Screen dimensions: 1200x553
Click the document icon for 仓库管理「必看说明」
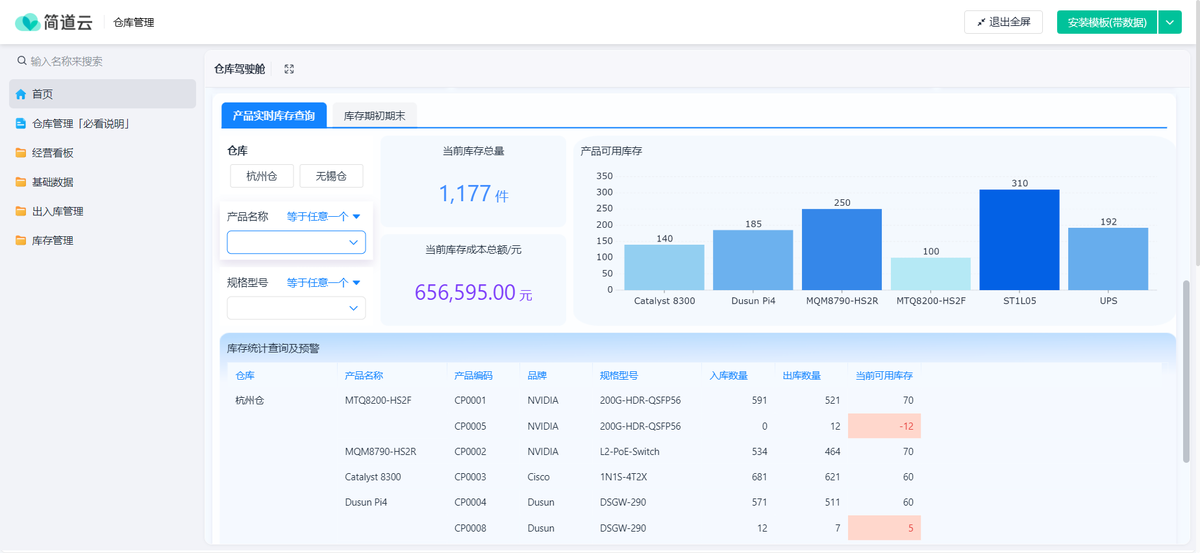click(21, 124)
